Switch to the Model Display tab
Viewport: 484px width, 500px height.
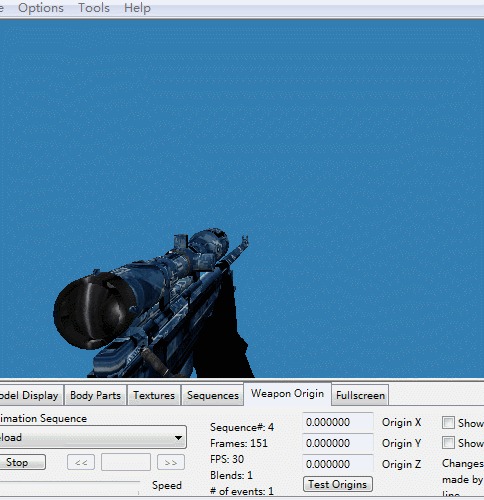pos(31,395)
